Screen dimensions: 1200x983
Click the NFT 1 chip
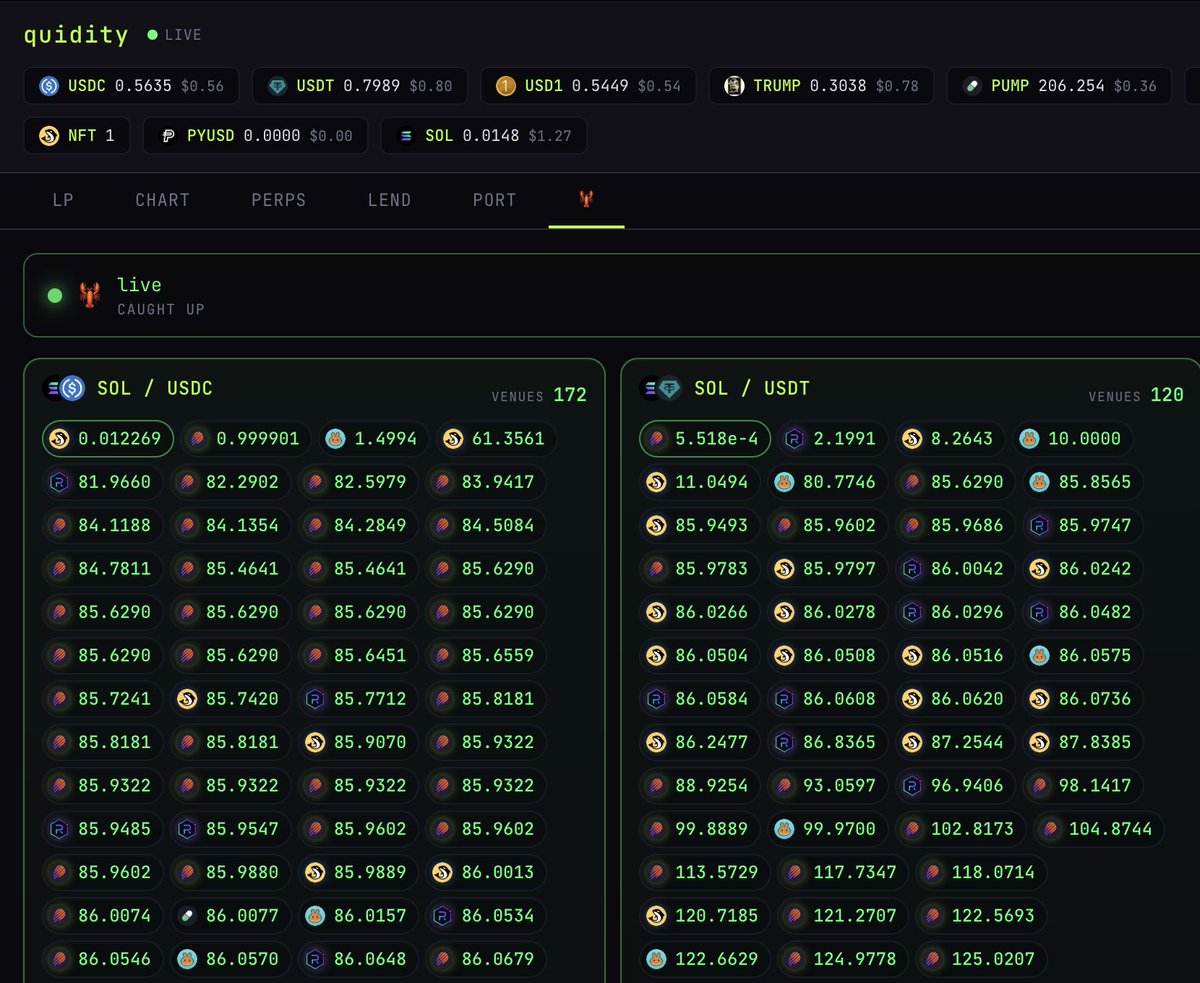(x=77, y=135)
